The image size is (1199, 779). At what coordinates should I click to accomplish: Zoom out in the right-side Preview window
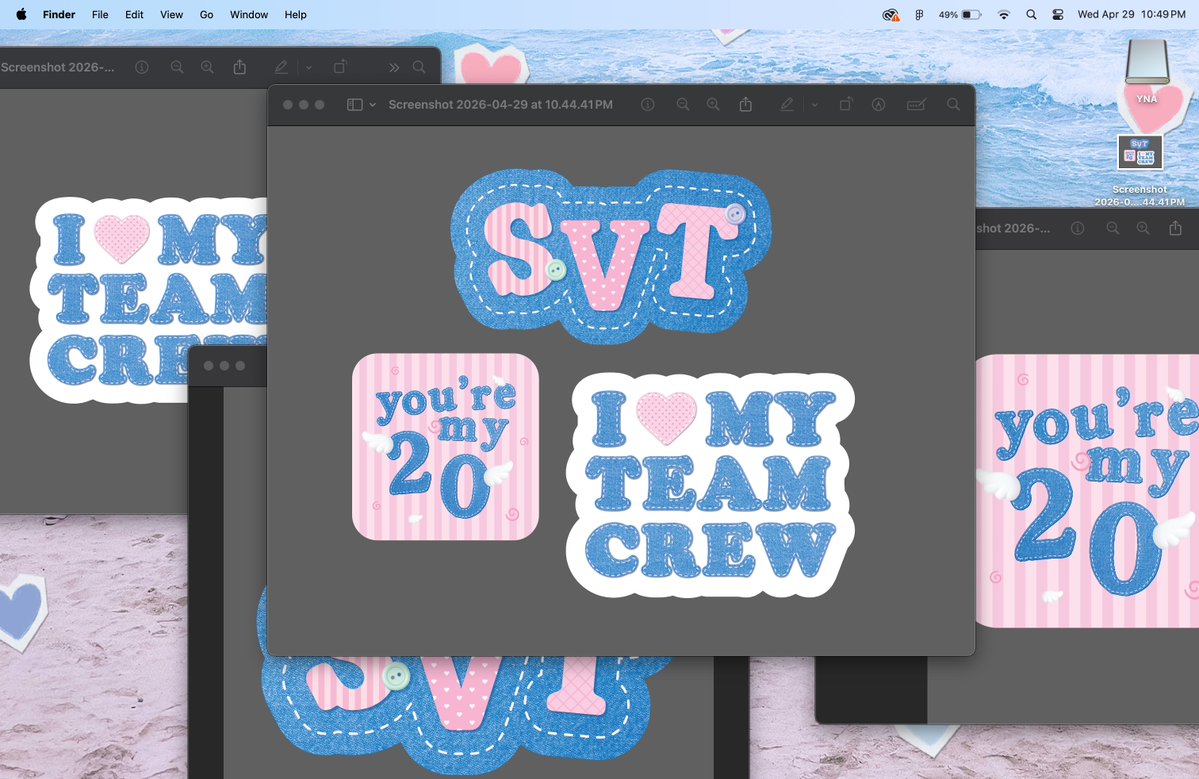coord(1113,228)
